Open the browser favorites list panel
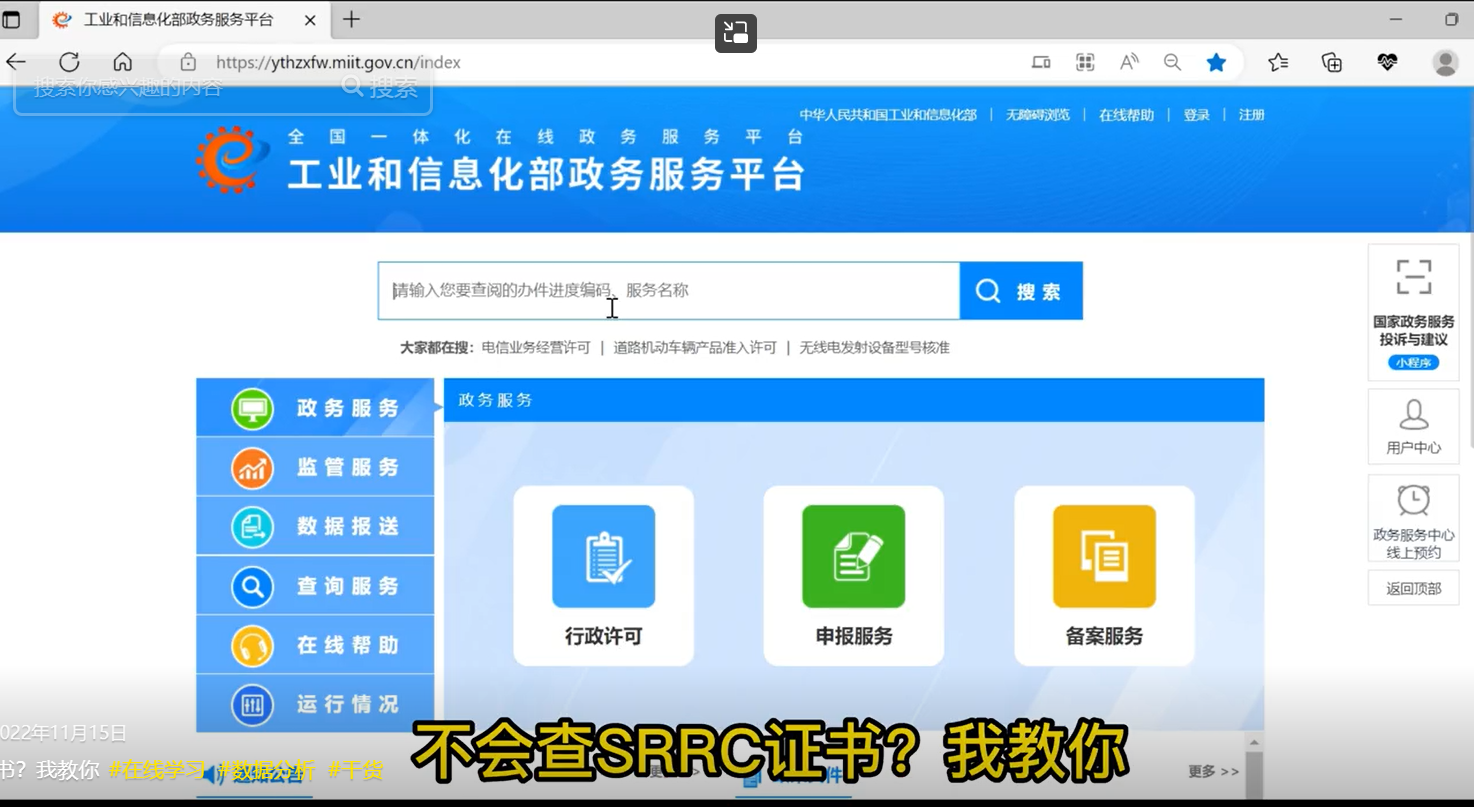Image resolution: width=1474 pixels, height=807 pixels. (1277, 62)
